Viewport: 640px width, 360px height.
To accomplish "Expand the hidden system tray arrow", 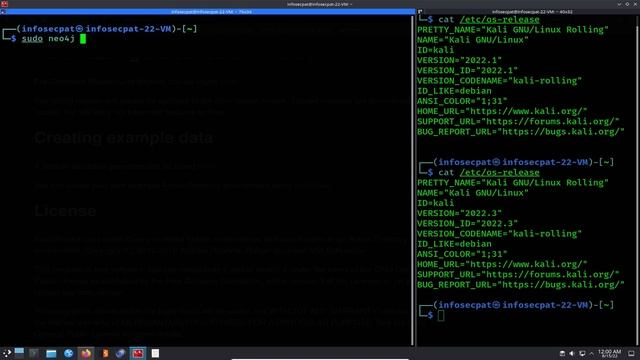I will coord(591,353).
